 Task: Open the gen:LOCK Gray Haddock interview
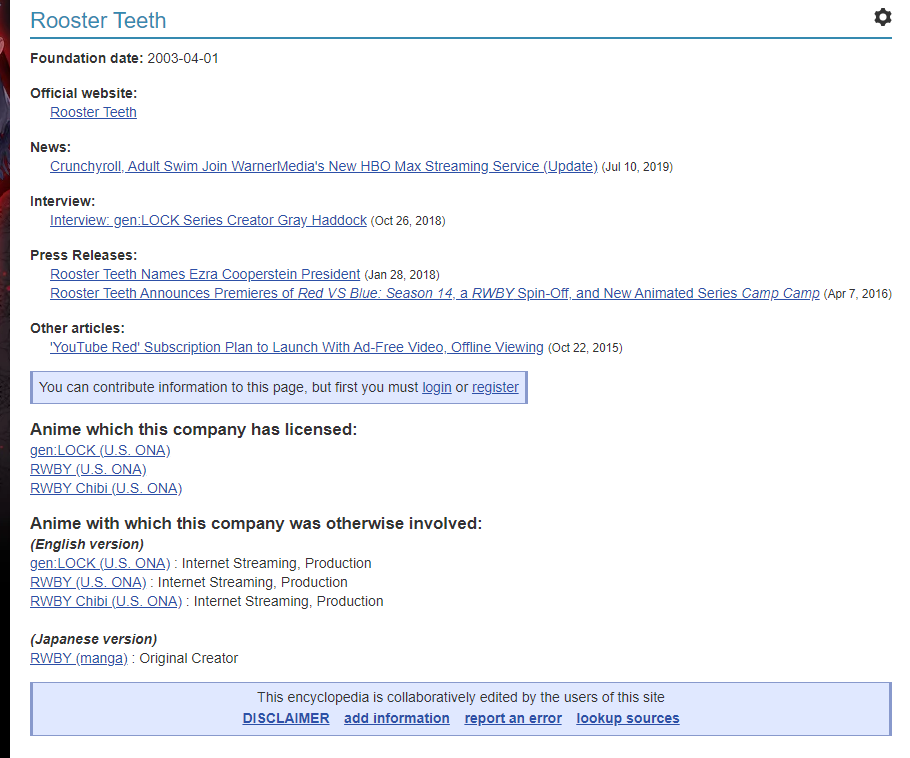click(x=208, y=220)
